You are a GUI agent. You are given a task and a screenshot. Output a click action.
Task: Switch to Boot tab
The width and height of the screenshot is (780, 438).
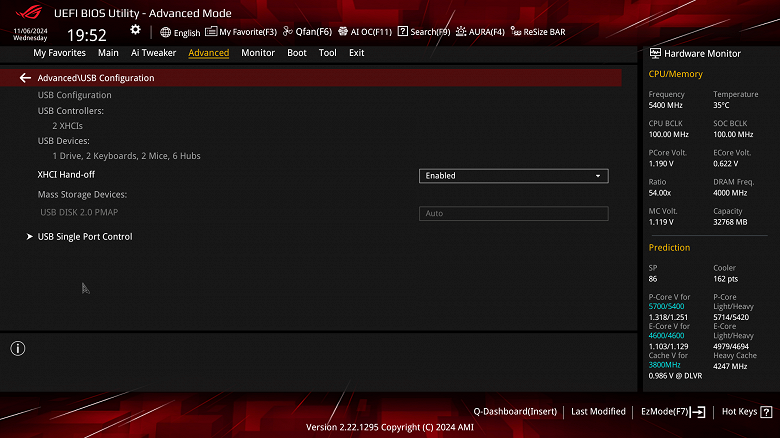coord(296,53)
